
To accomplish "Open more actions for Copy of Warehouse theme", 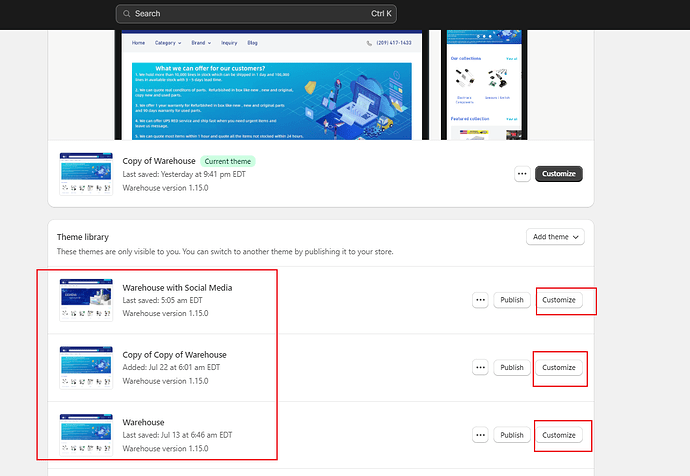I will [x=522, y=174].
